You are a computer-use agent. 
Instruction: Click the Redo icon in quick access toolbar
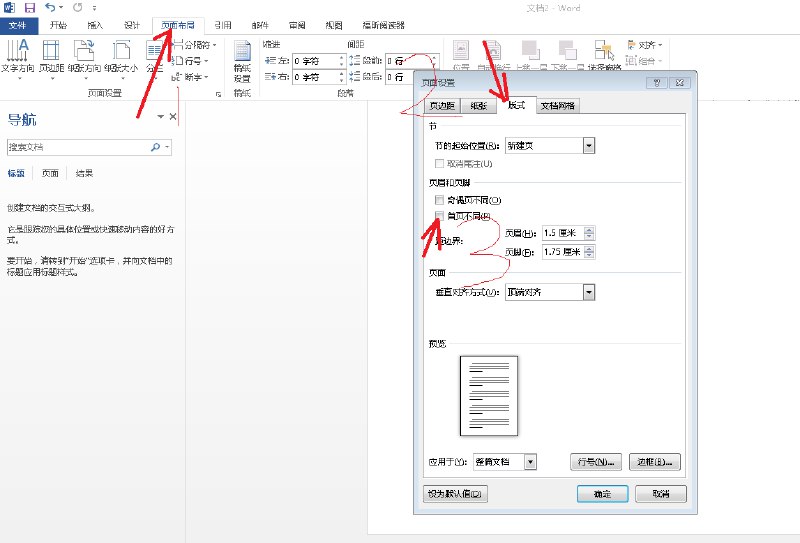77,8
